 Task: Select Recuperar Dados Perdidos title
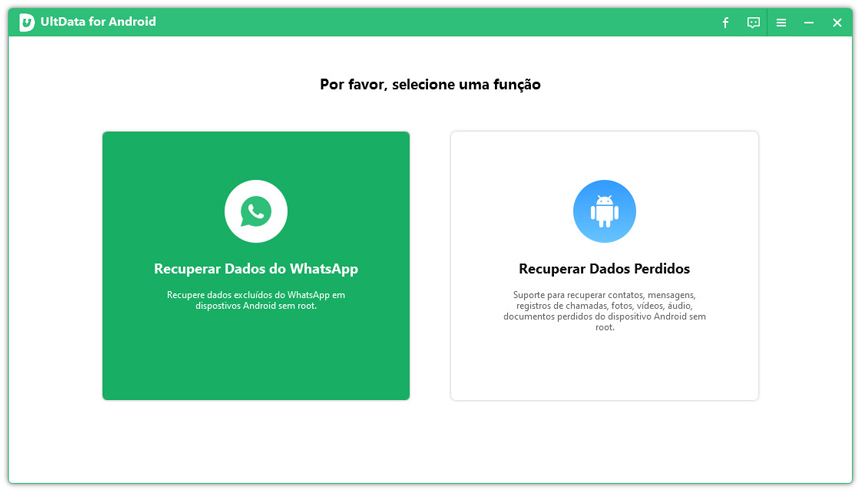pyautogui.click(x=604, y=269)
